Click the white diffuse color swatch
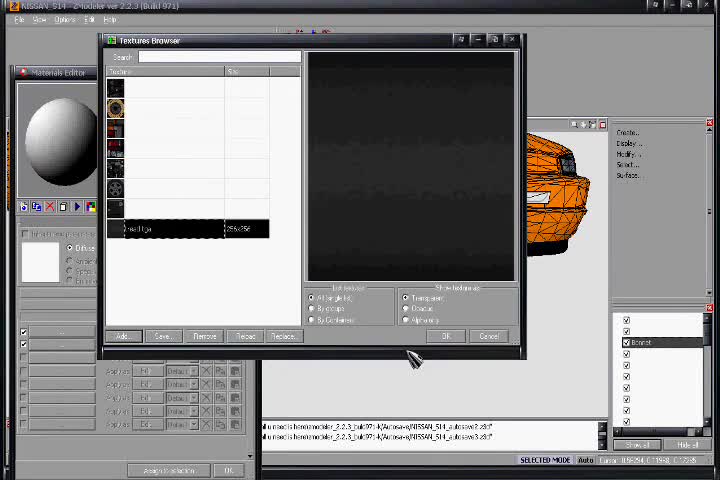 point(40,262)
